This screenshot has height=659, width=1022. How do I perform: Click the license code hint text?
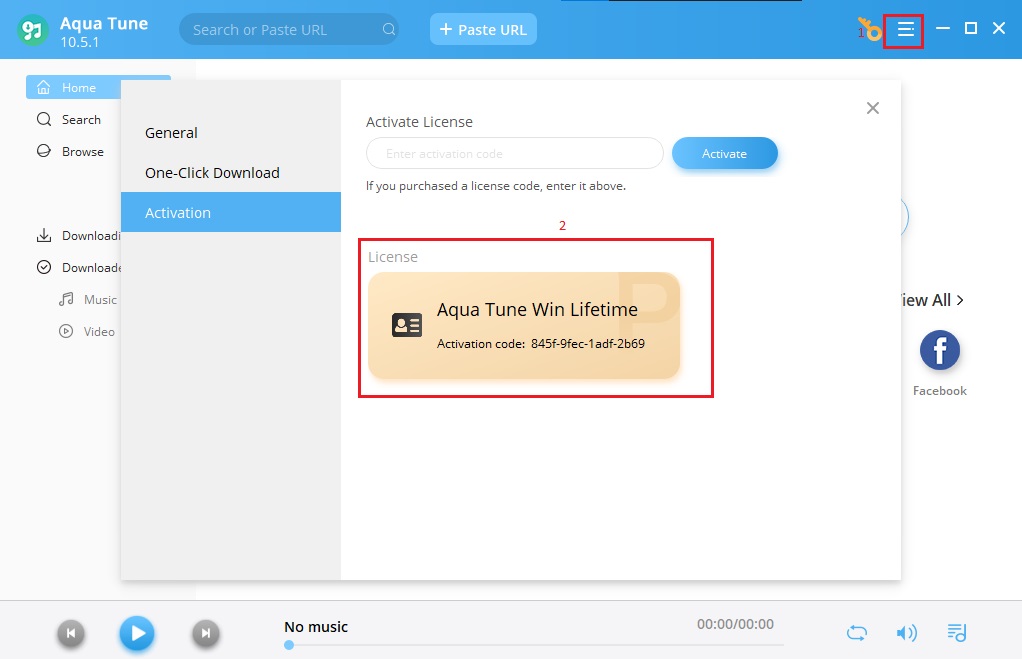pos(496,186)
